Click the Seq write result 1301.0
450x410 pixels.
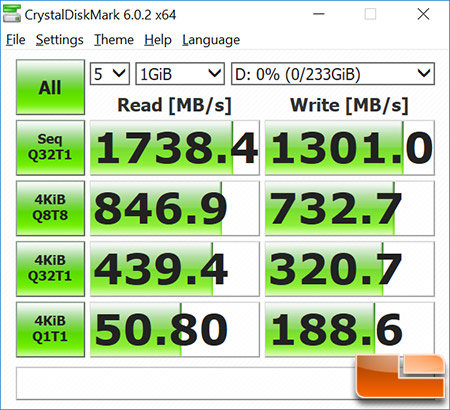click(x=350, y=148)
